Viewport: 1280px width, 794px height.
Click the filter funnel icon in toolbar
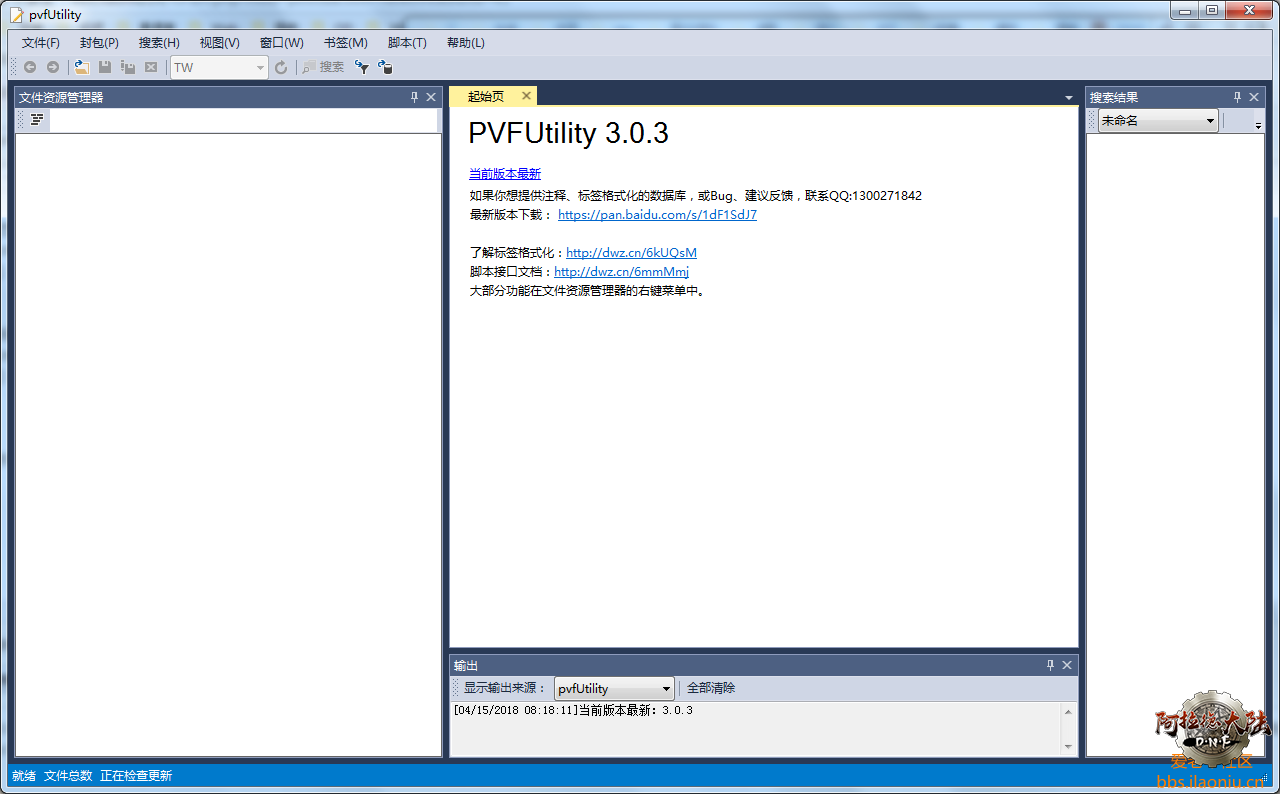pyautogui.click(x=362, y=67)
